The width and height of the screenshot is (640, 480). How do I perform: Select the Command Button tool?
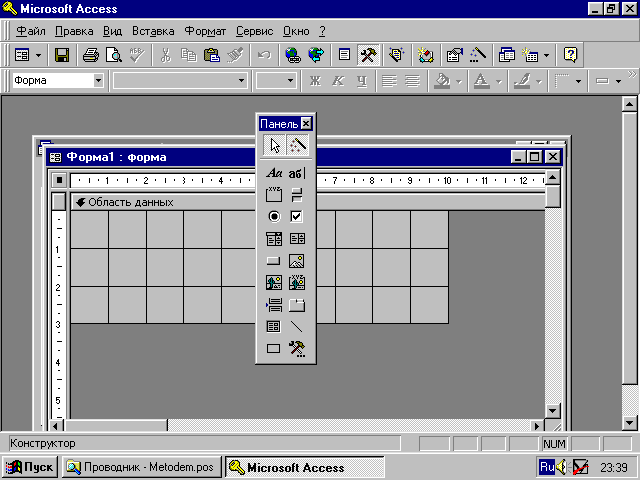274,260
